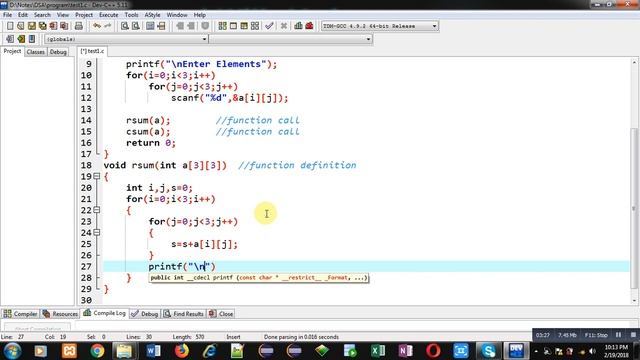
Task: Collapse the code fold at line 24
Action: [x=97, y=232]
